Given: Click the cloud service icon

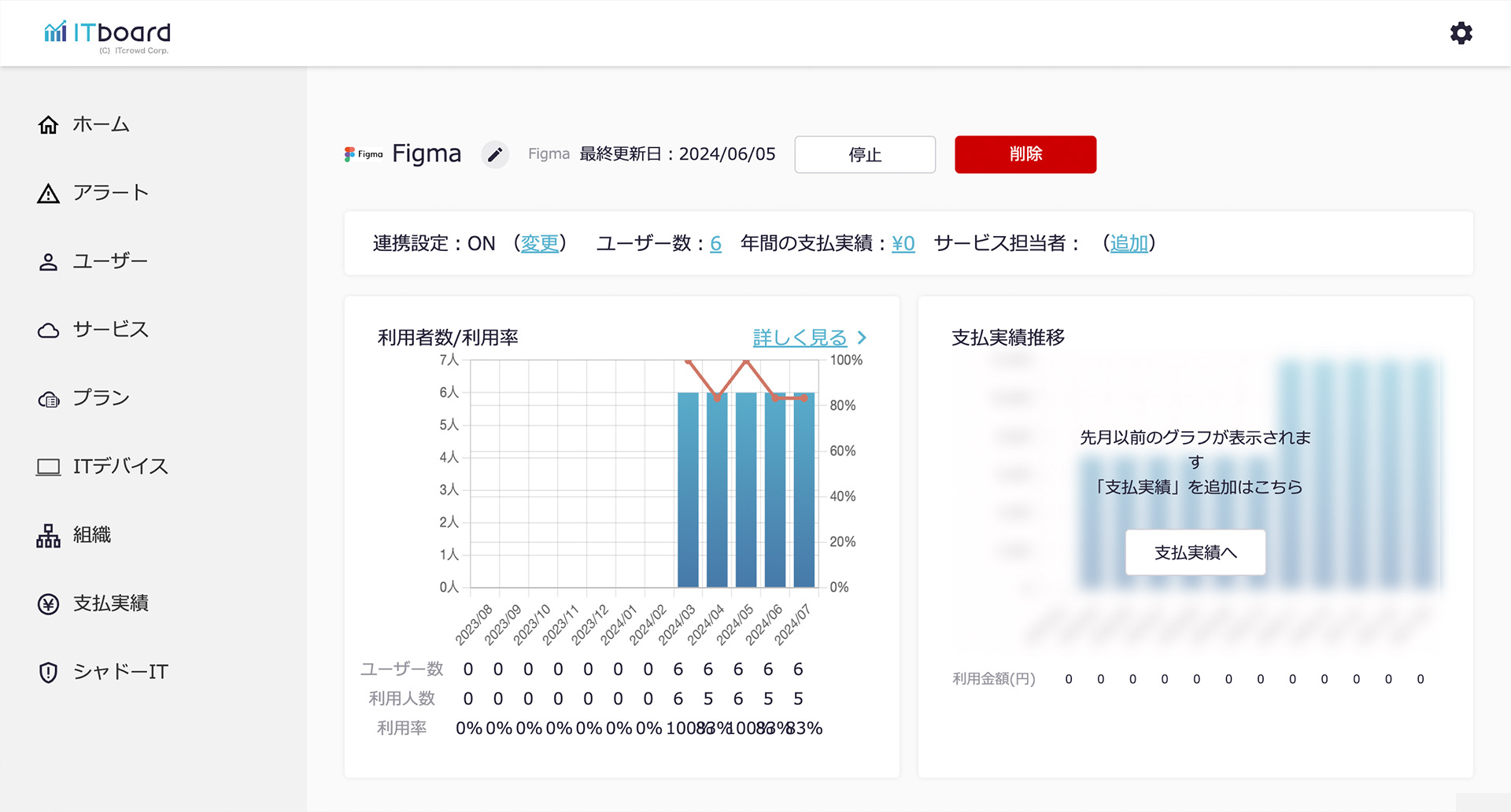Looking at the screenshot, I should pyautogui.click(x=49, y=330).
